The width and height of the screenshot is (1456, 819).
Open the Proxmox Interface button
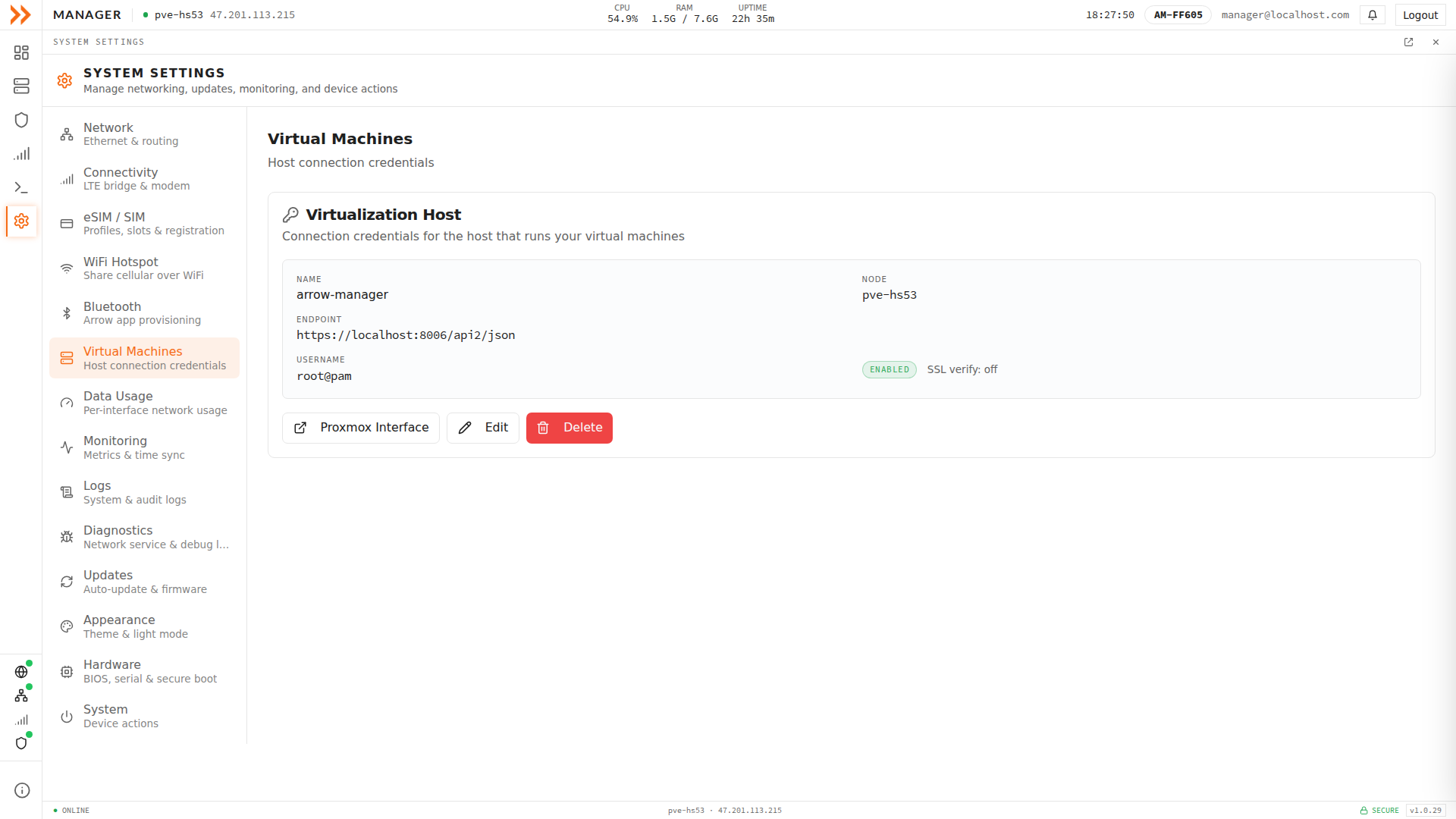[361, 428]
